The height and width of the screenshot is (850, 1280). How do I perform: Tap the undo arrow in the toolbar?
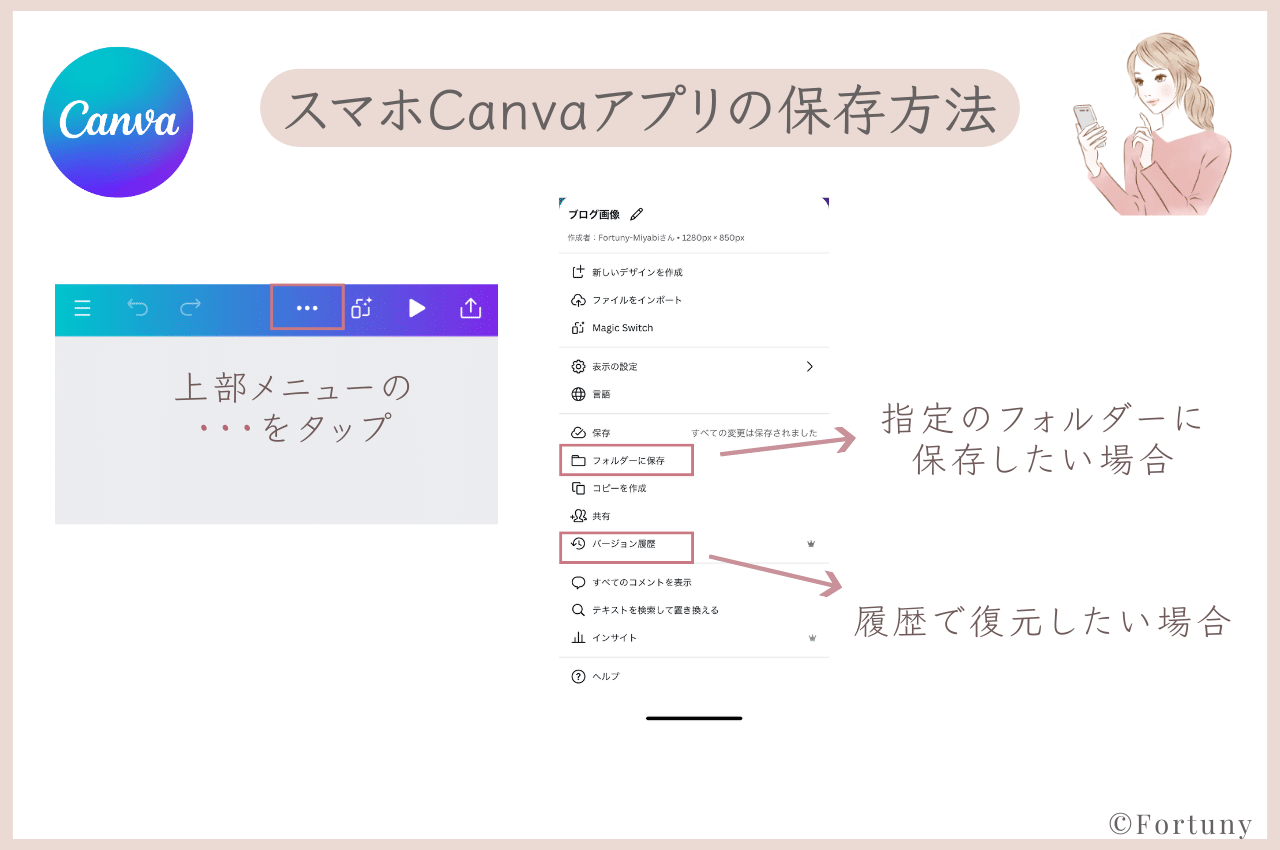tap(138, 308)
